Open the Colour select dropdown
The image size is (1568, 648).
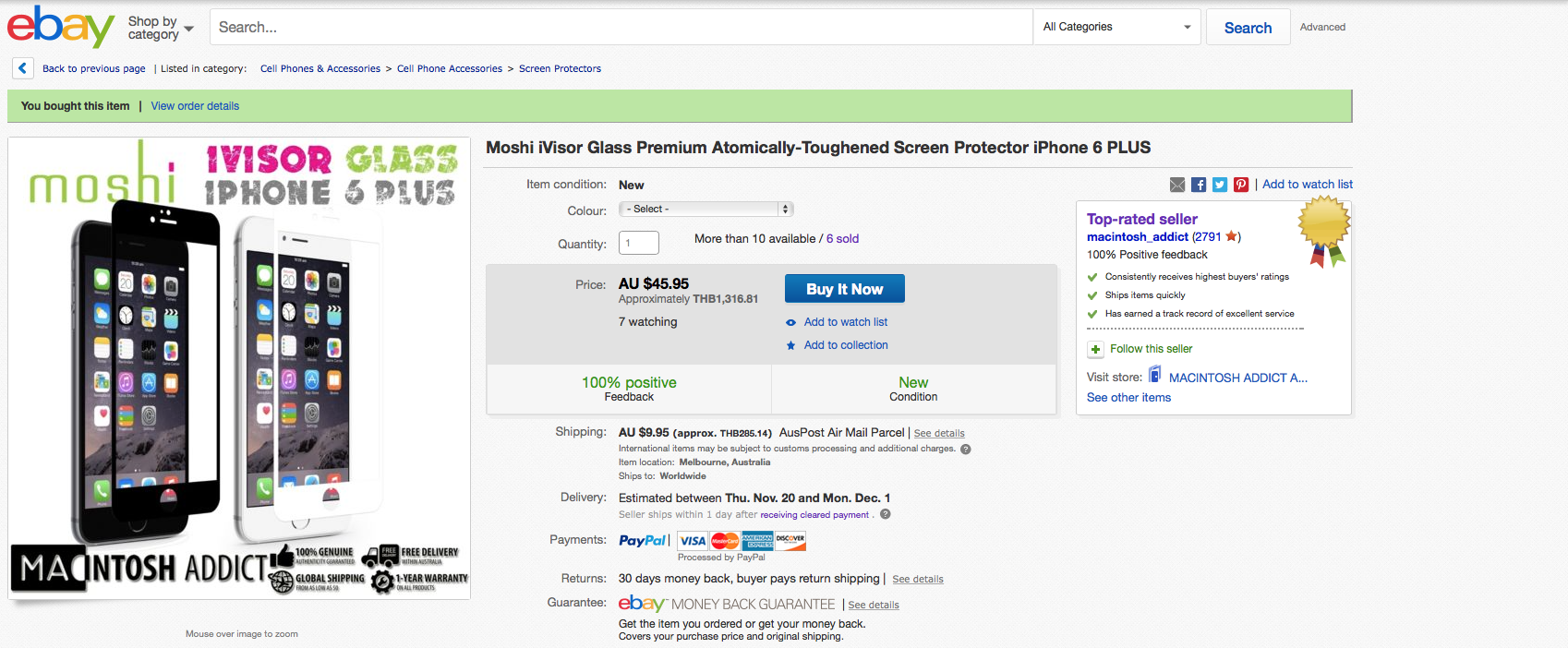706,210
